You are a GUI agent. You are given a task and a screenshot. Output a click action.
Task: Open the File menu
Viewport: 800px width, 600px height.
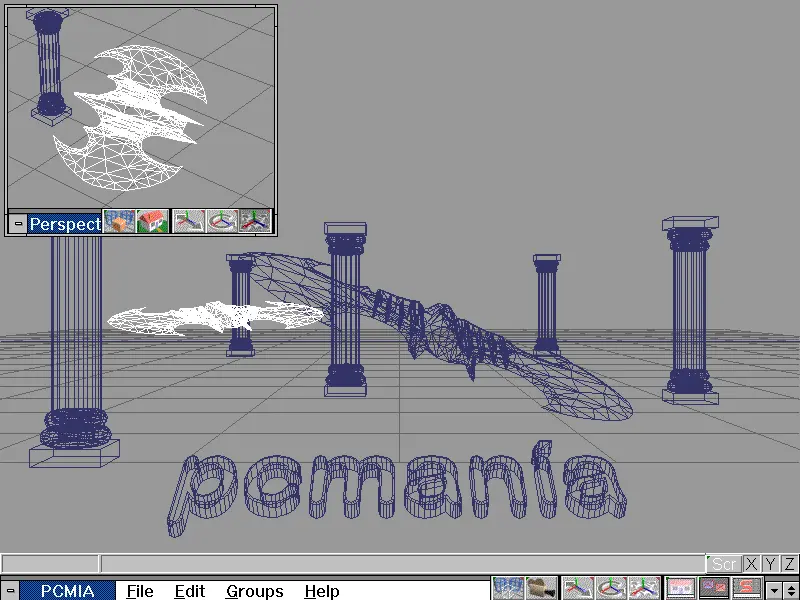click(140, 591)
